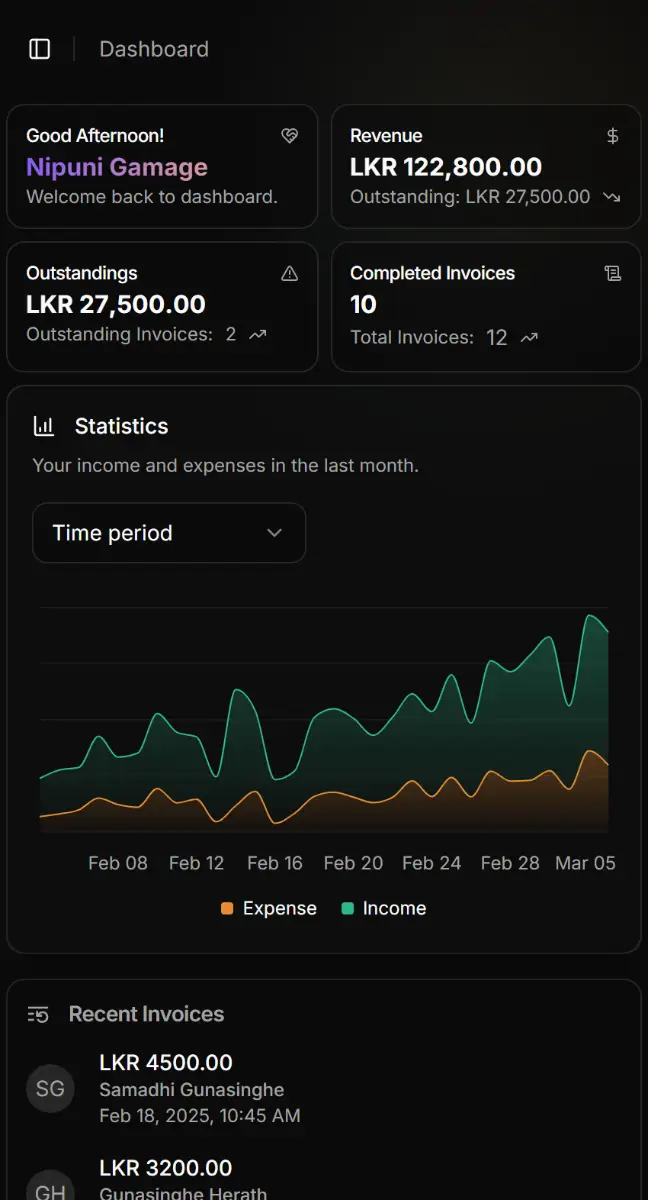Open the Time period dropdown
648x1200 pixels.
point(169,533)
